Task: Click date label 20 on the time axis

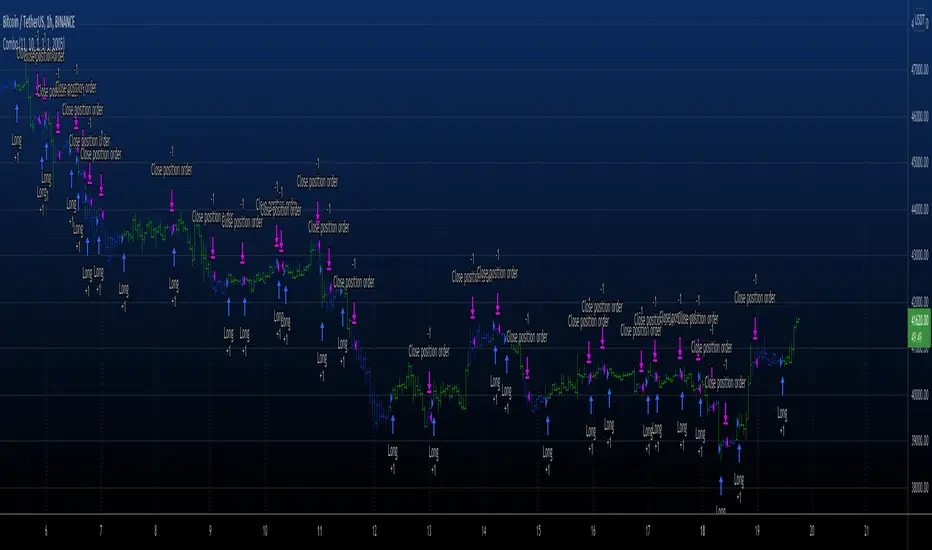Action: (811, 530)
